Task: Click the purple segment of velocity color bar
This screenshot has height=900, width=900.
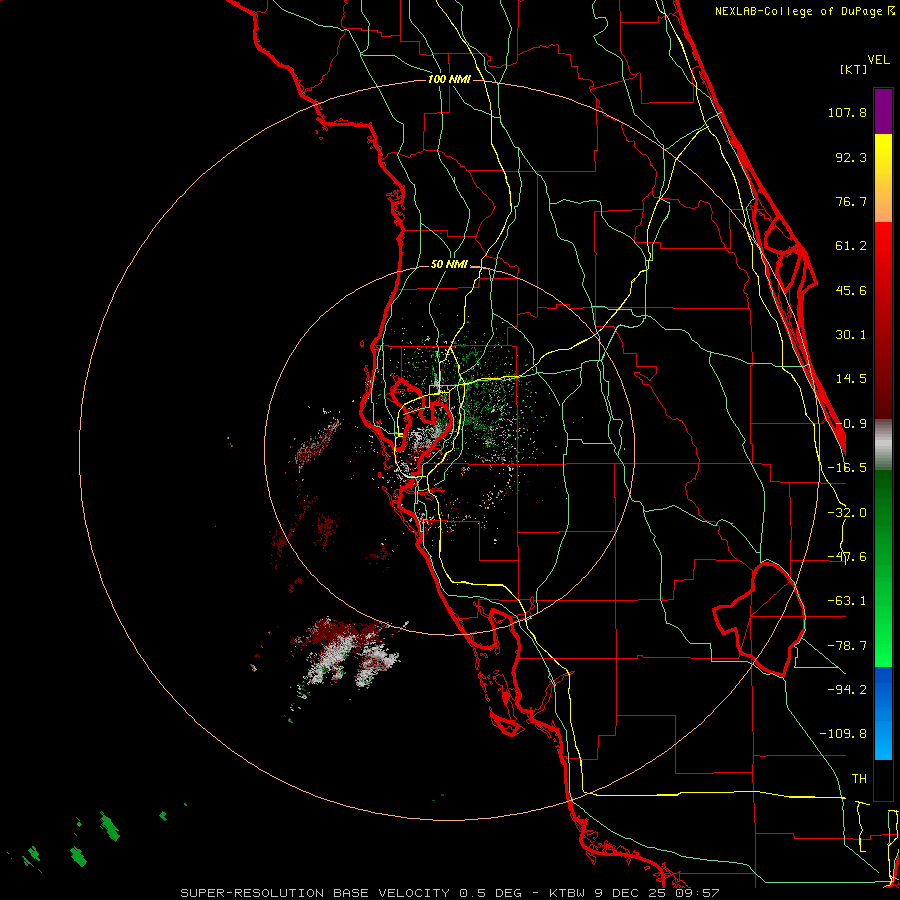Action: [x=883, y=111]
